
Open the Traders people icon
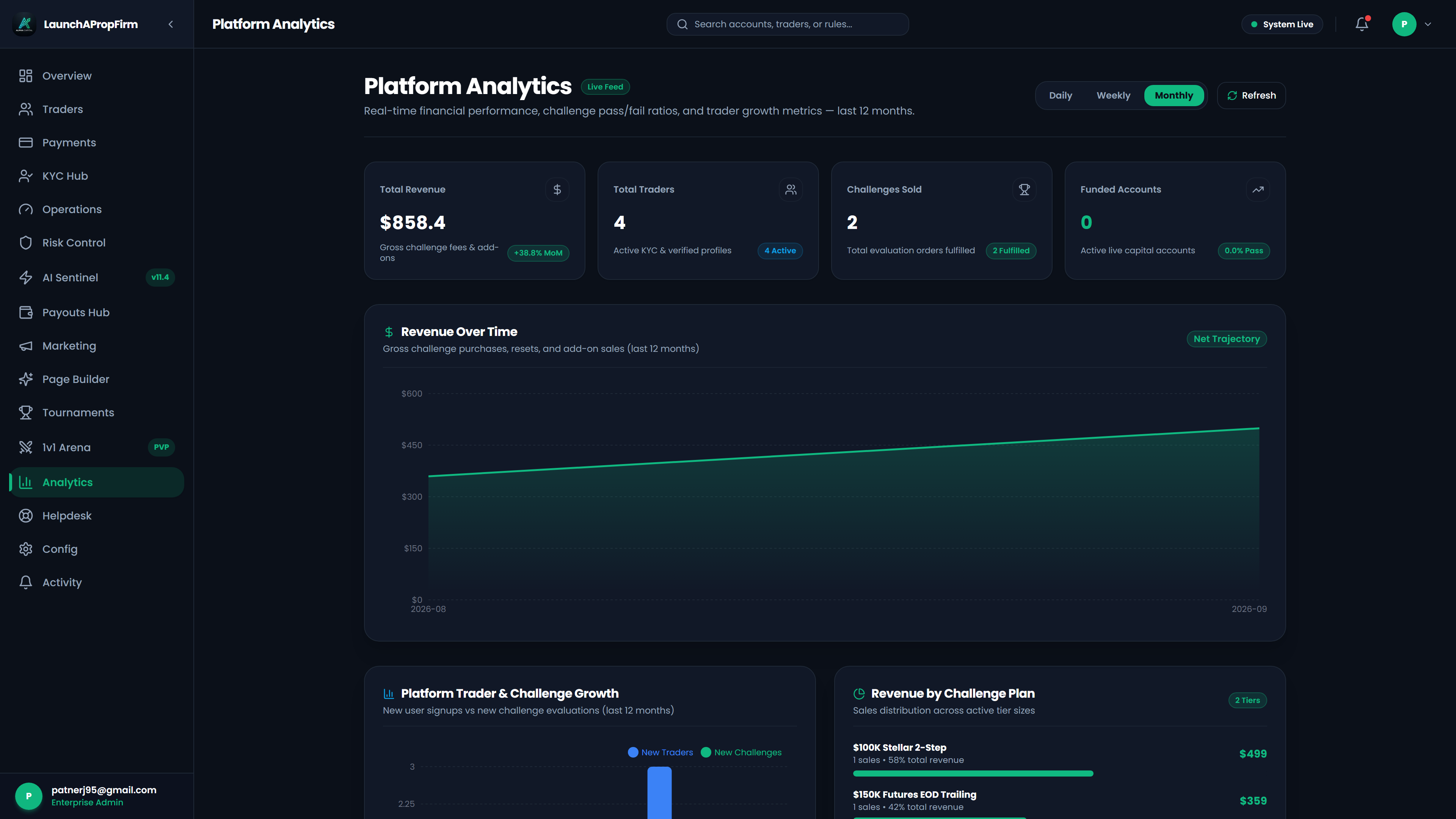click(25, 109)
